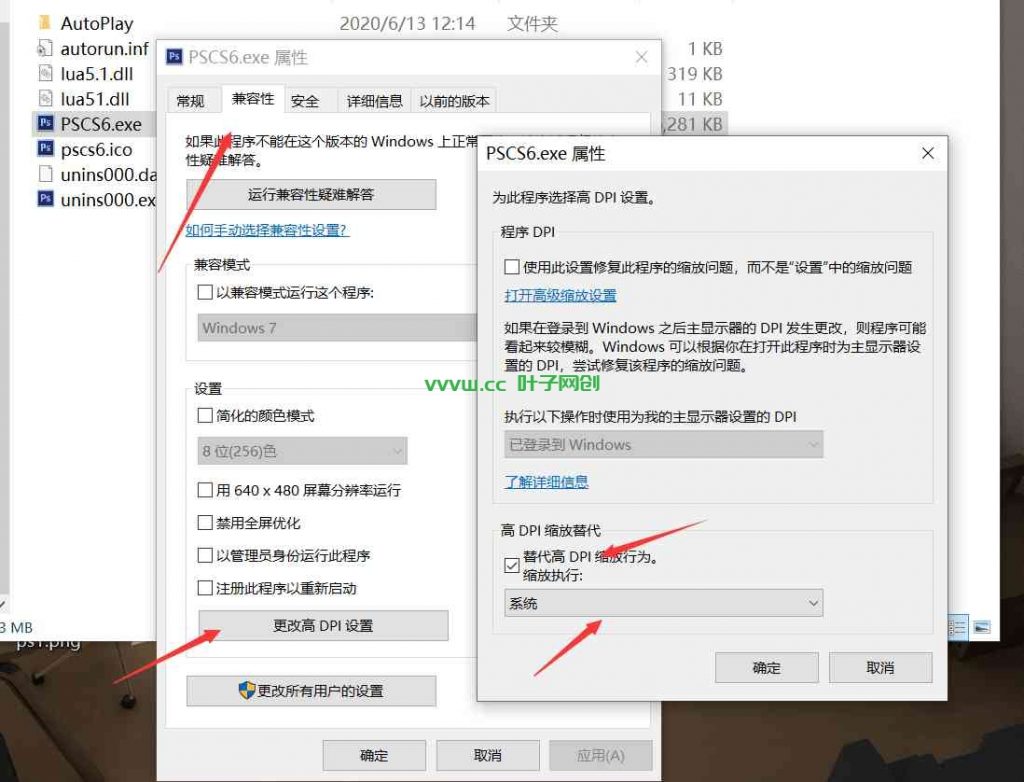The width and height of the screenshot is (1024, 782).
Task: Click the lua51.dll file icon
Action: [44, 99]
